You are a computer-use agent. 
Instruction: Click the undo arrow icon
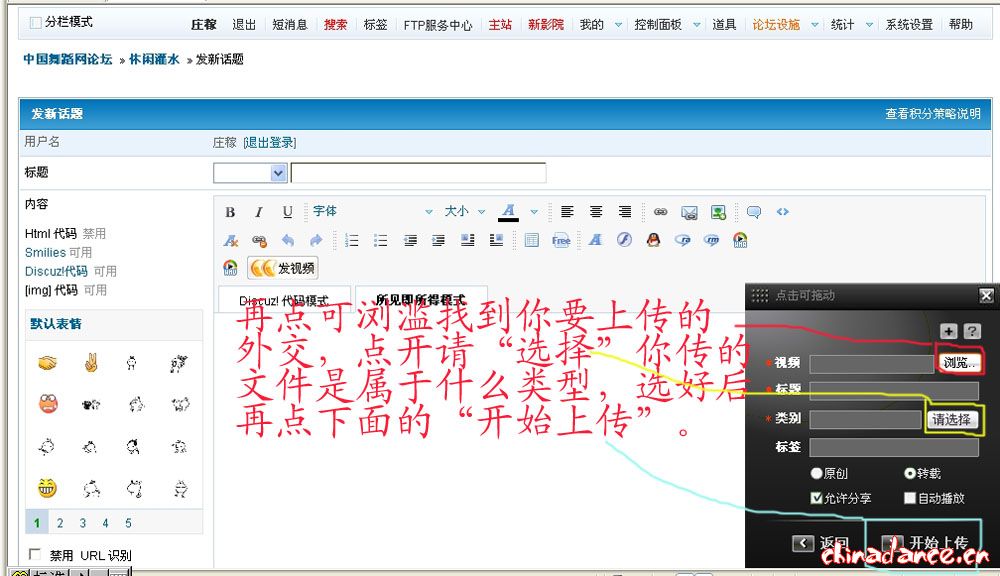pyautogui.click(x=288, y=240)
